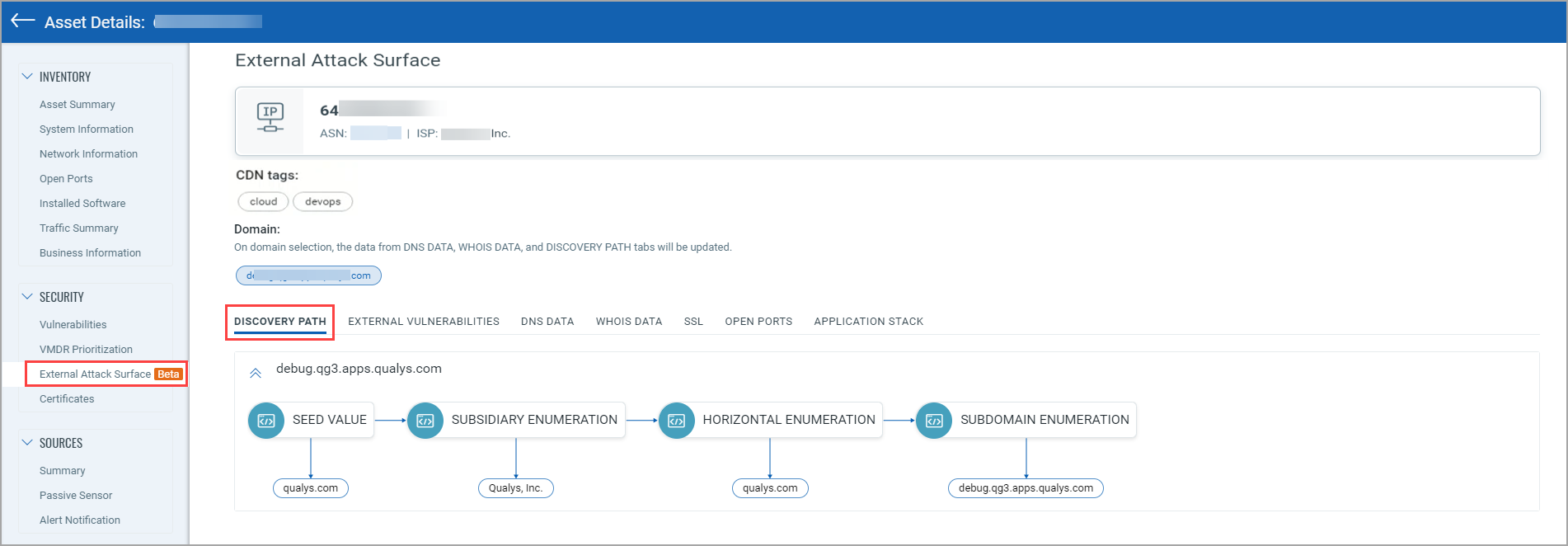
Task: Click the qualys.com pill under SEED VALUE
Action: point(311,488)
